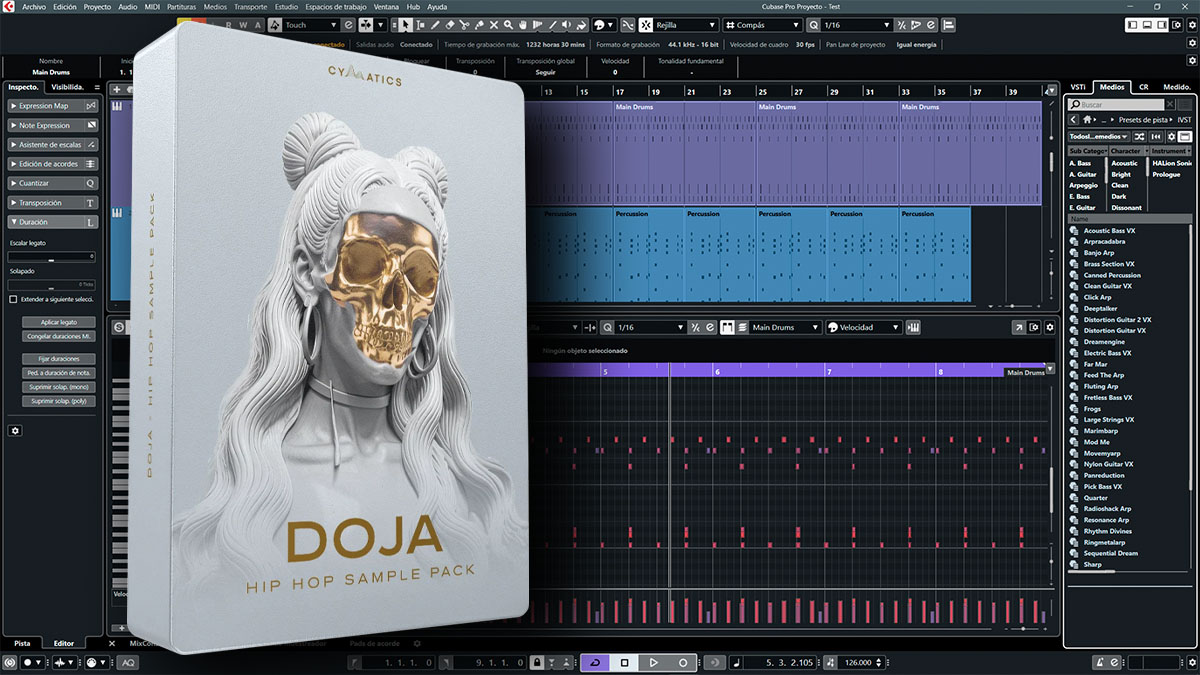Open the Rejilla snap type dropdown
This screenshot has height=675, width=1200.
pyautogui.click(x=686, y=24)
